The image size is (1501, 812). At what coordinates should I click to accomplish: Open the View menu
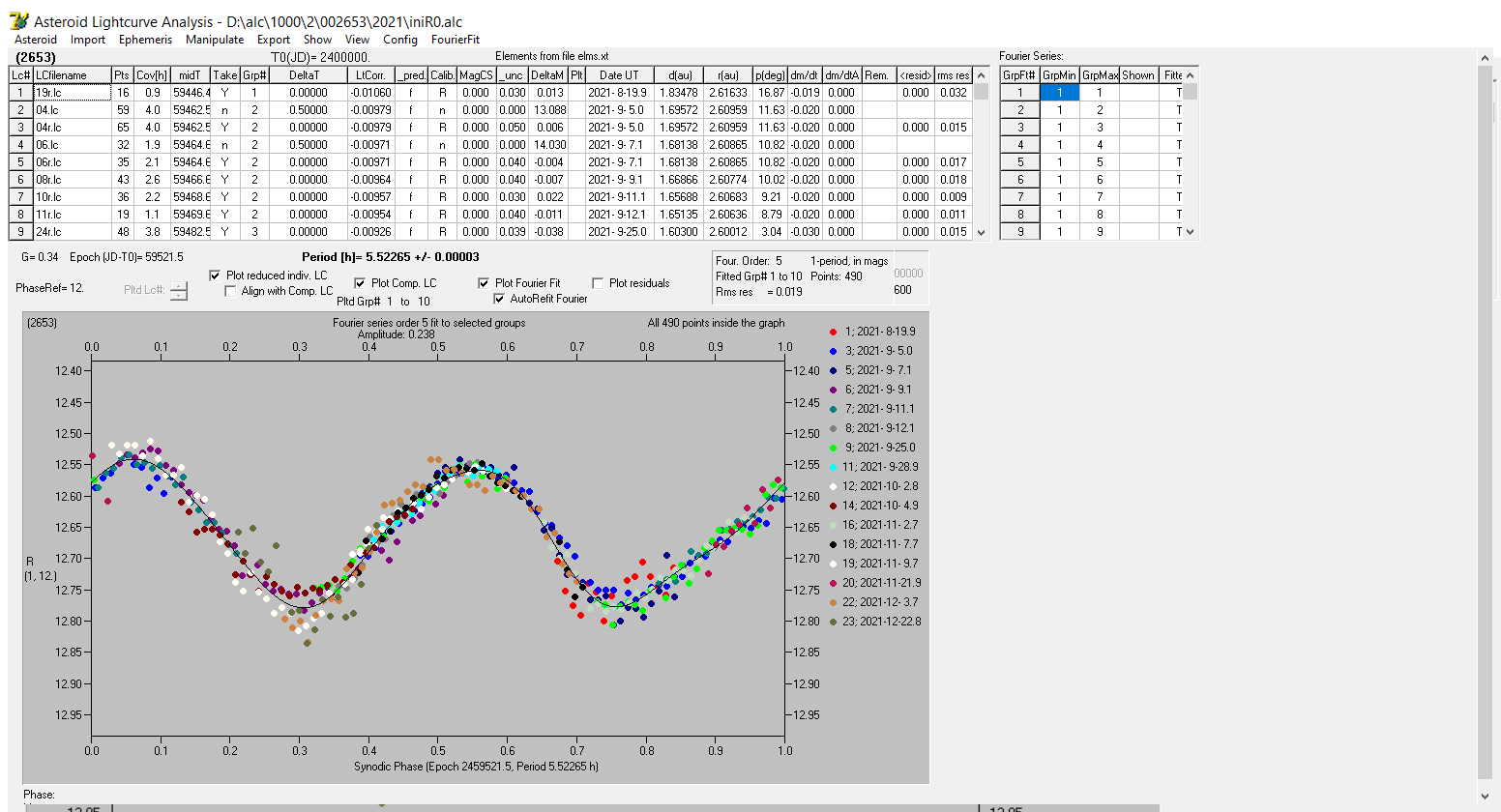pos(358,40)
